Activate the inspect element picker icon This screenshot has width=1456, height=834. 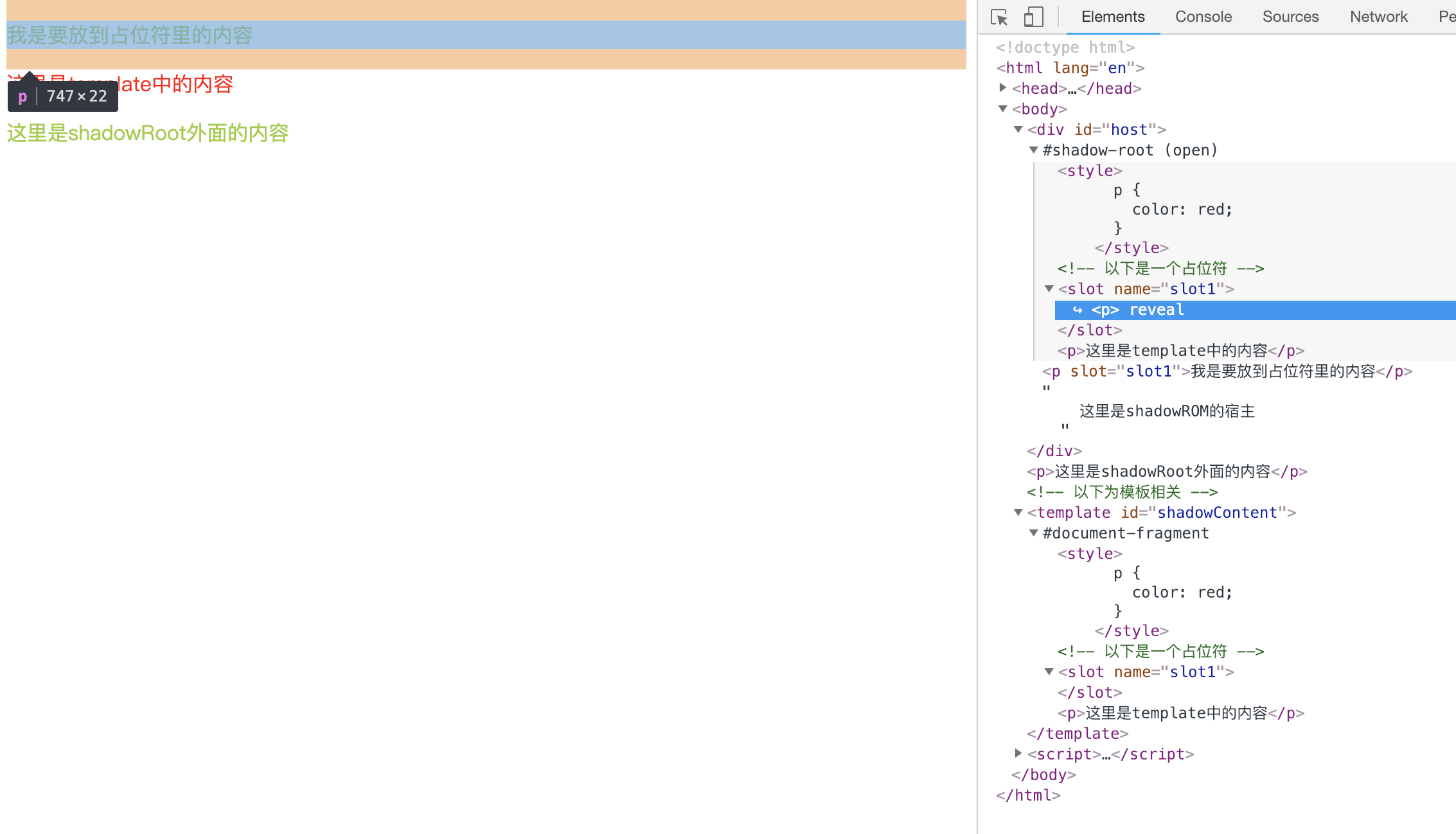(x=999, y=17)
